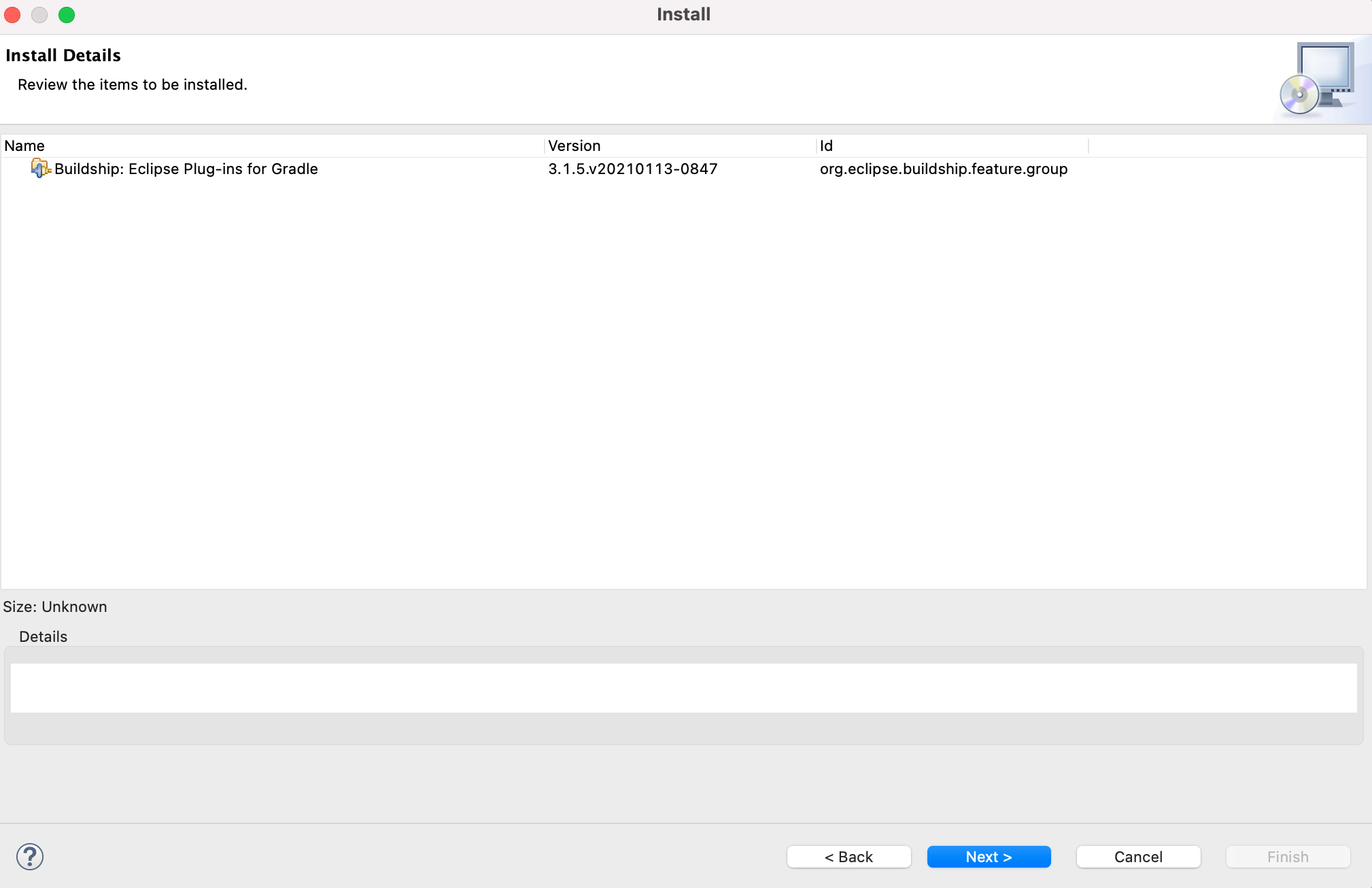
Task: Go back using the Back button
Action: pos(848,857)
